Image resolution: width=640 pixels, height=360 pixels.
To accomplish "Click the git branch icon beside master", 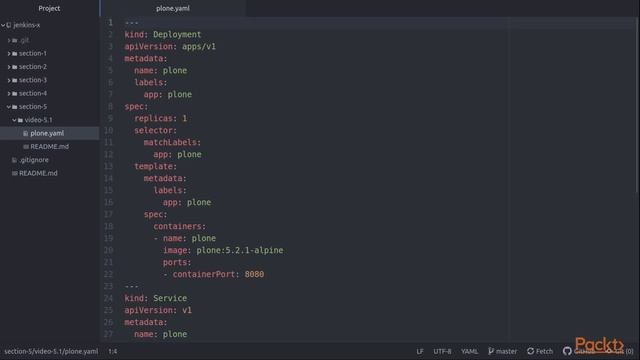I will pos(491,351).
